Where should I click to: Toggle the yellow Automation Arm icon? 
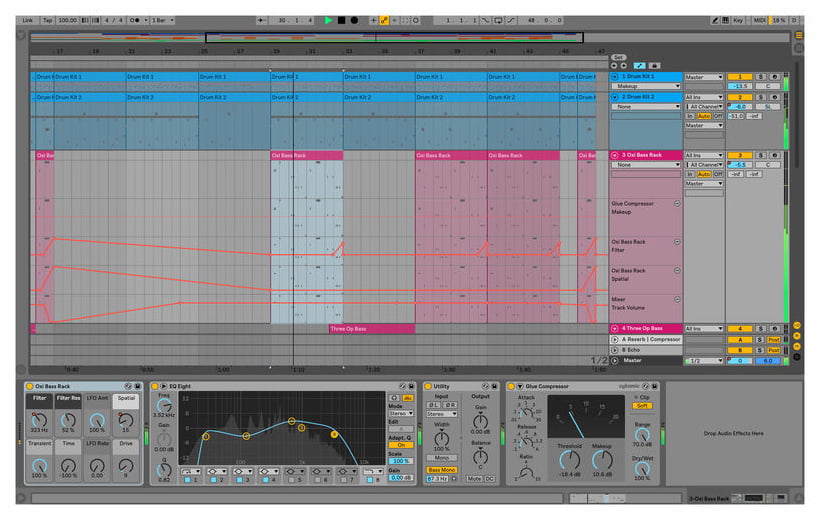384,20
